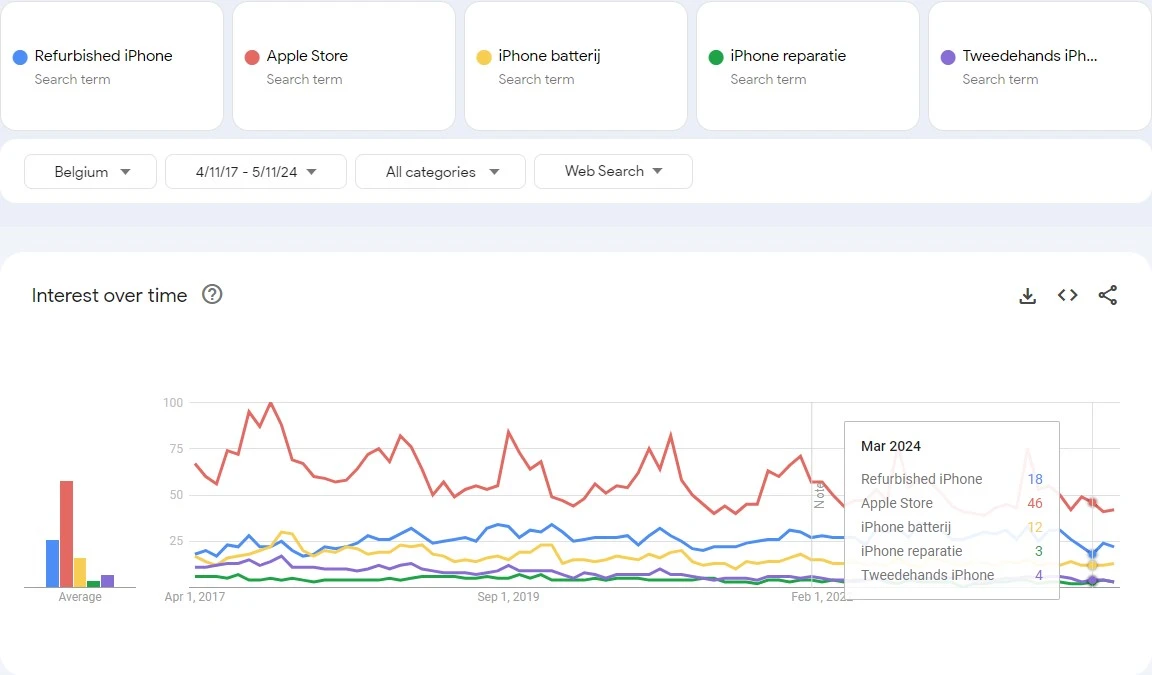
Task: Click the Tweedehands iPhone search term
Action: tap(1030, 56)
